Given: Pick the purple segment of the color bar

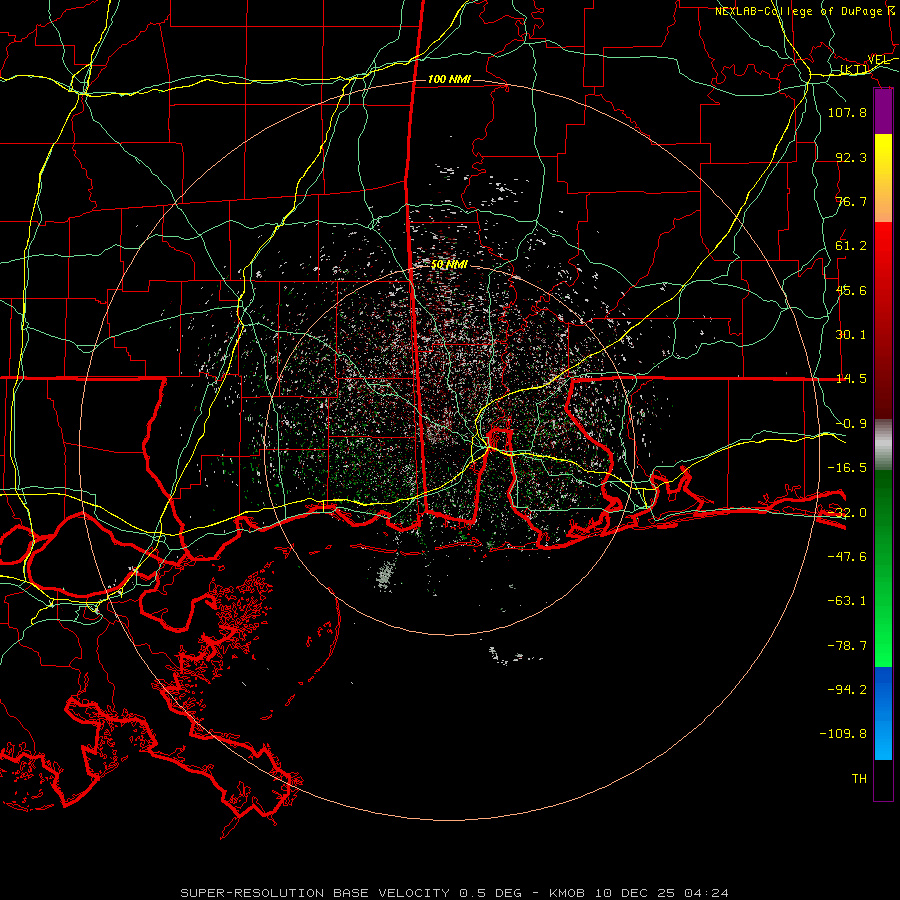Looking at the screenshot, I should click(x=883, y=111).
